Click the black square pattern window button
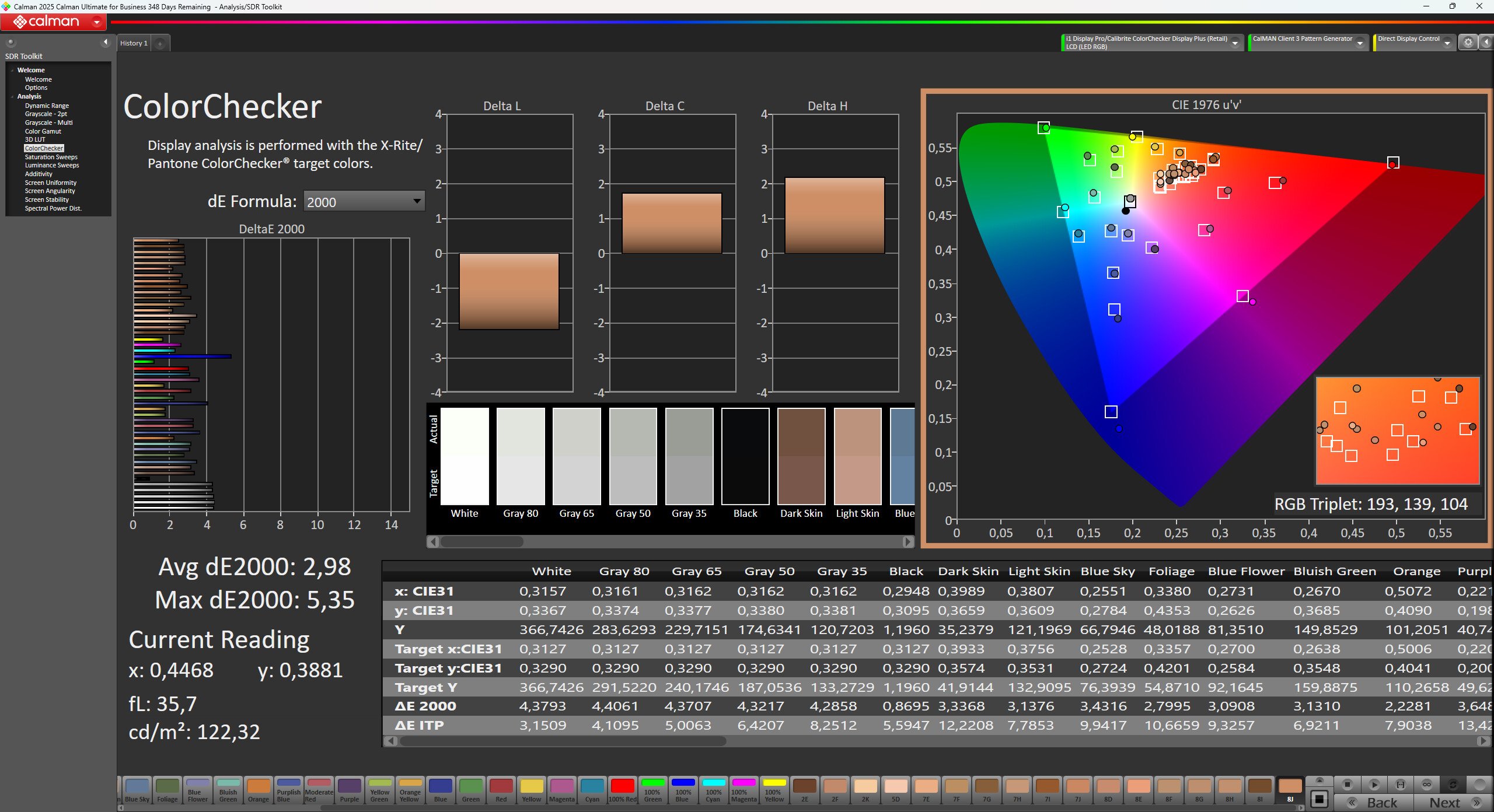 pos(1319,799)
